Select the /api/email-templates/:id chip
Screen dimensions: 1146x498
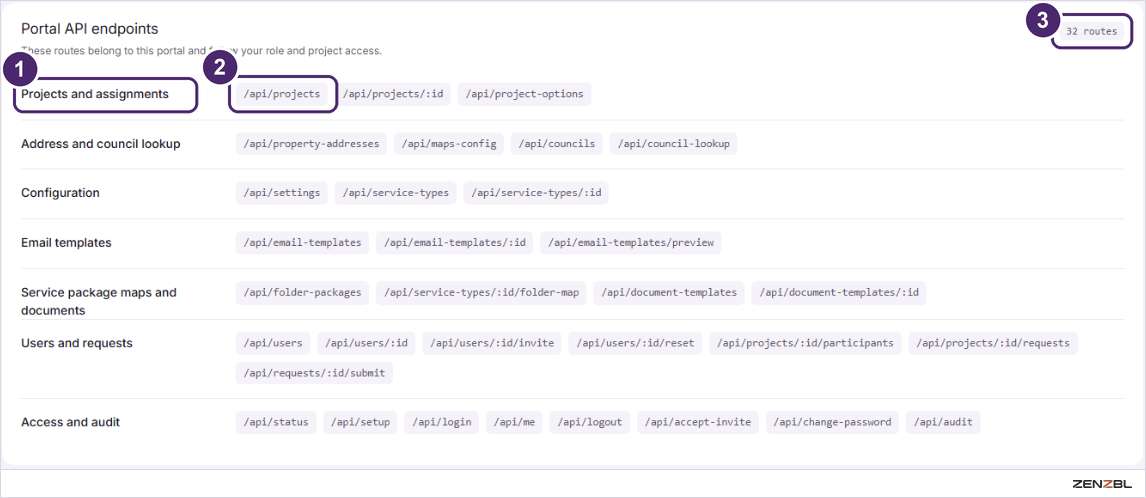(x=455, y=243)
